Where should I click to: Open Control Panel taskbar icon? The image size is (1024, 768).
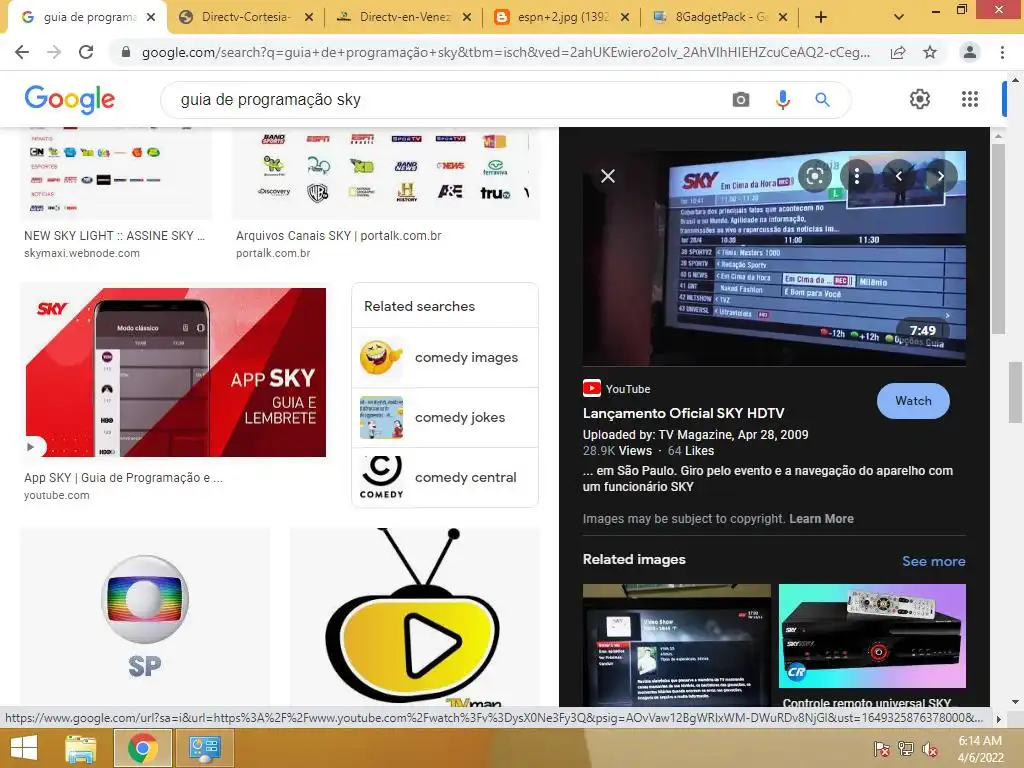[x=204, y=748]
